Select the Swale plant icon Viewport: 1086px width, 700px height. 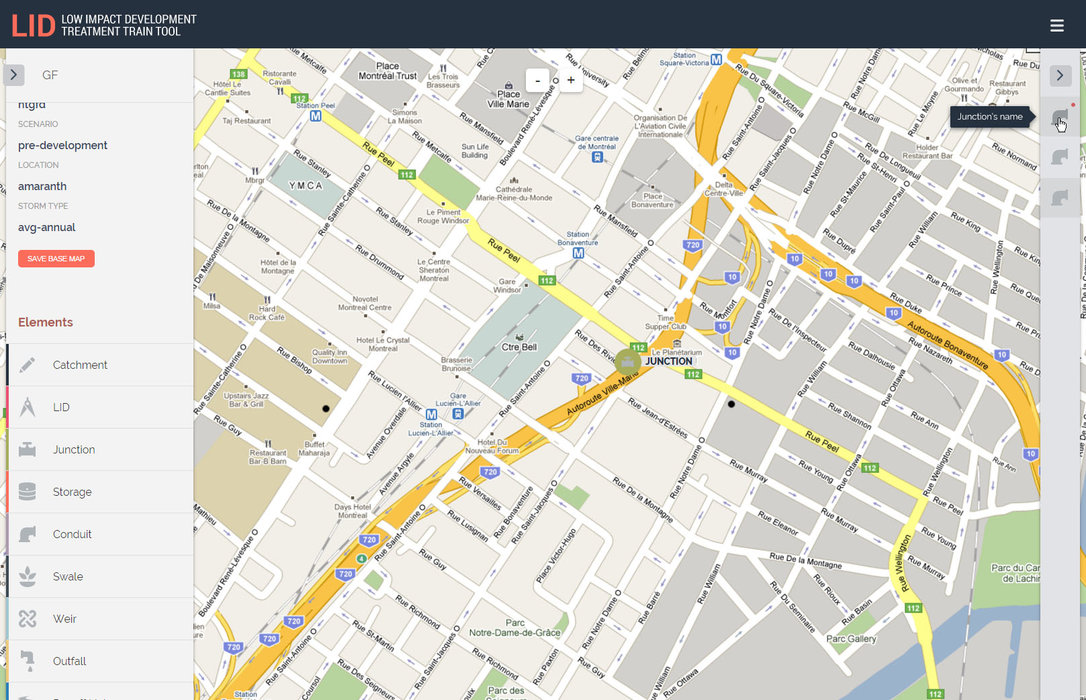click(x=27, y=576)
